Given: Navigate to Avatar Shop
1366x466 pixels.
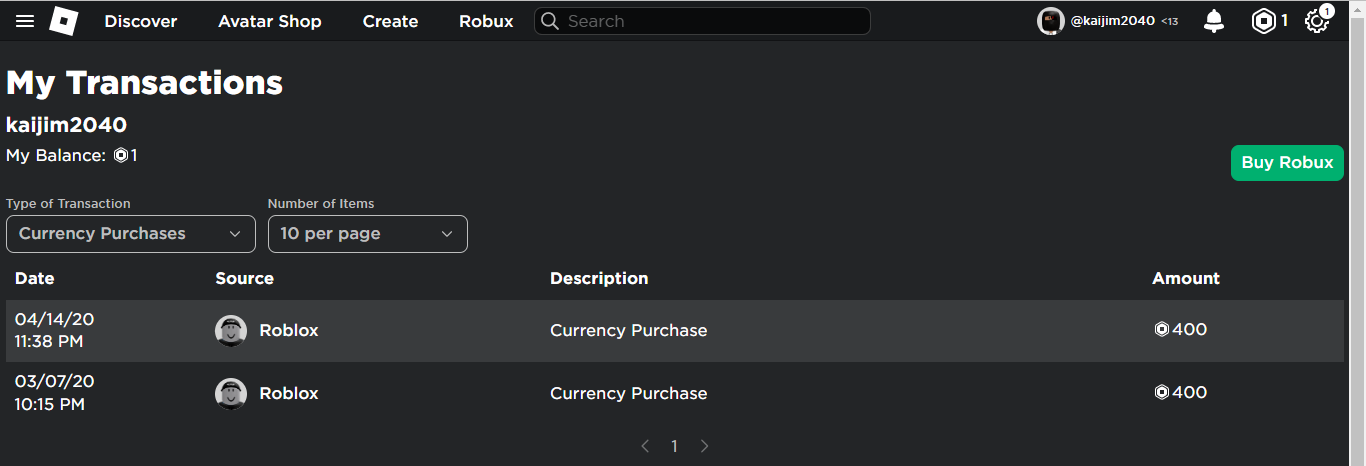Looking at the screenshot, I should pyautogui.click(x=270, y=21).
